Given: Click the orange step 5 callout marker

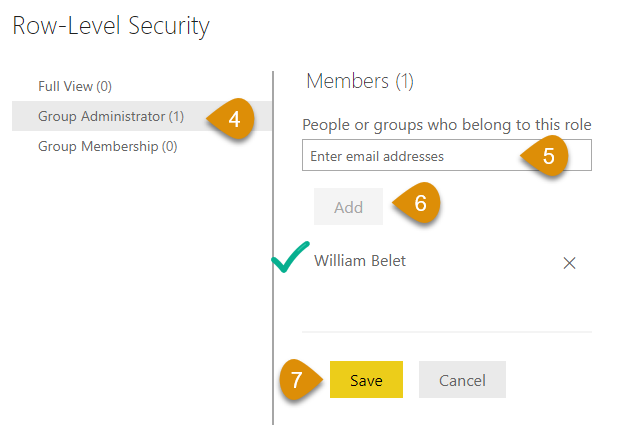Looking at the screenshot, I should (544, 156).
